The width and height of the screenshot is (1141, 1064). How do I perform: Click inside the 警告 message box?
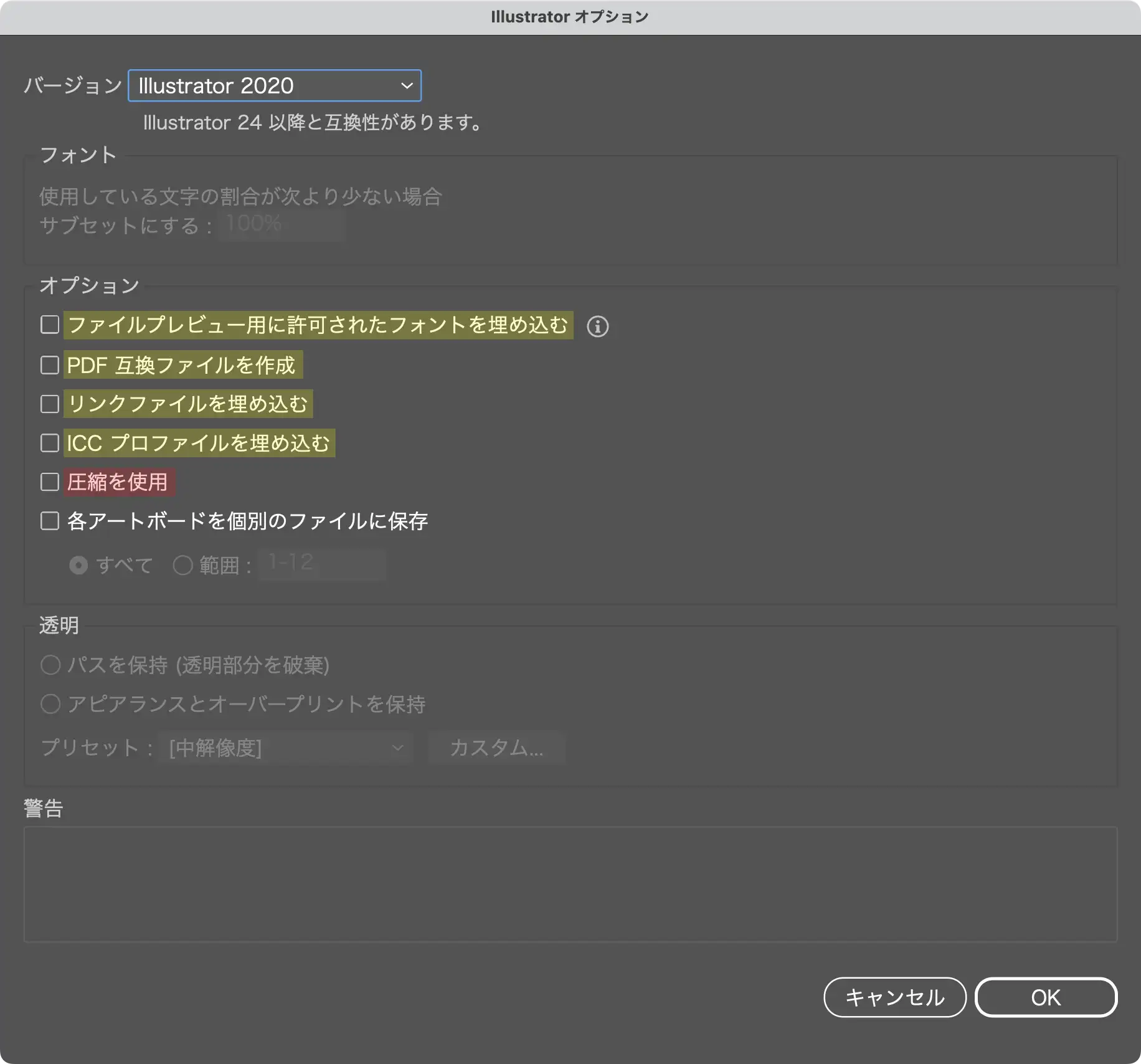(x=570, y=883)
